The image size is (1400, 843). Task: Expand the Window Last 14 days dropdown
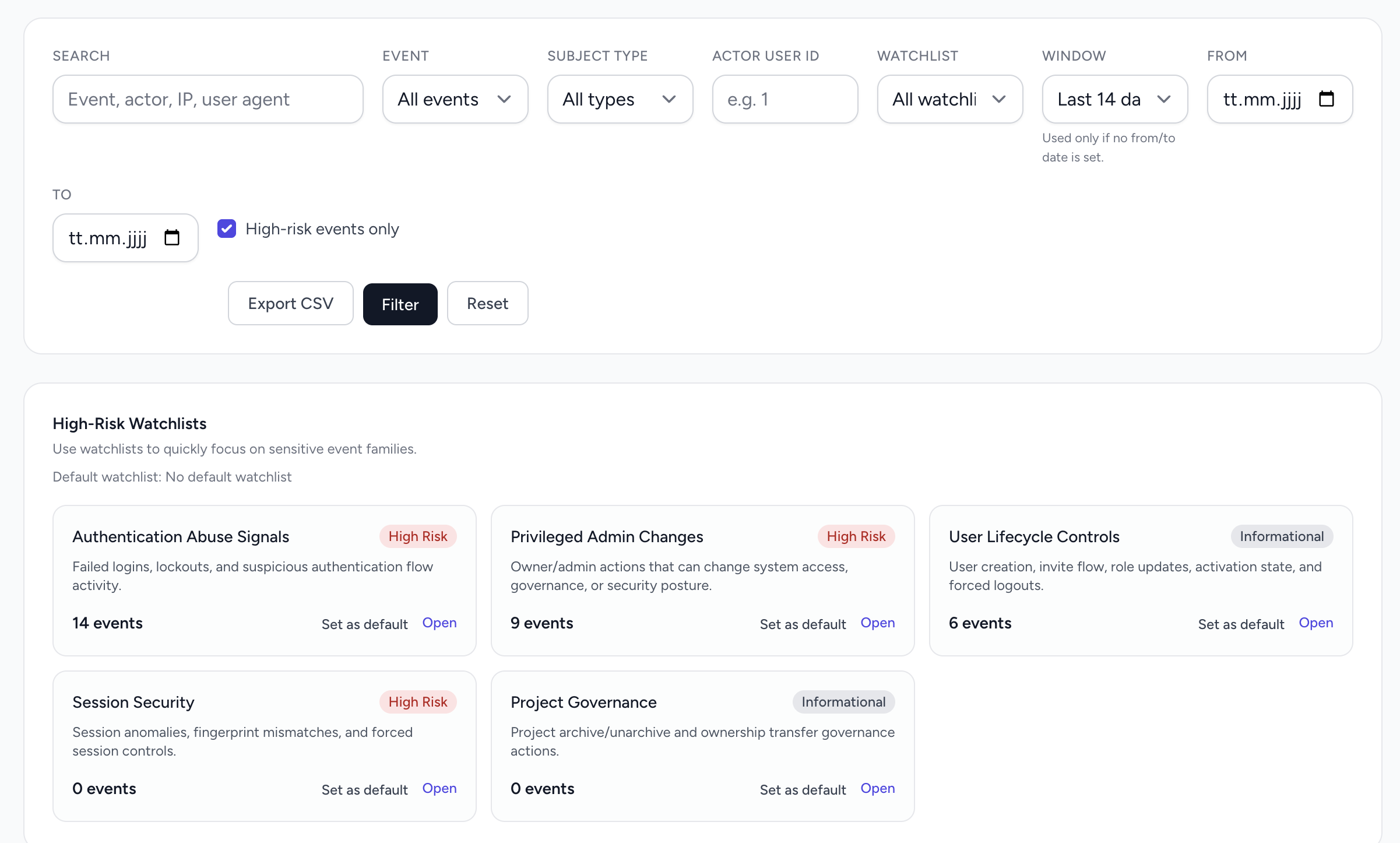click(x=1115, y=99)
